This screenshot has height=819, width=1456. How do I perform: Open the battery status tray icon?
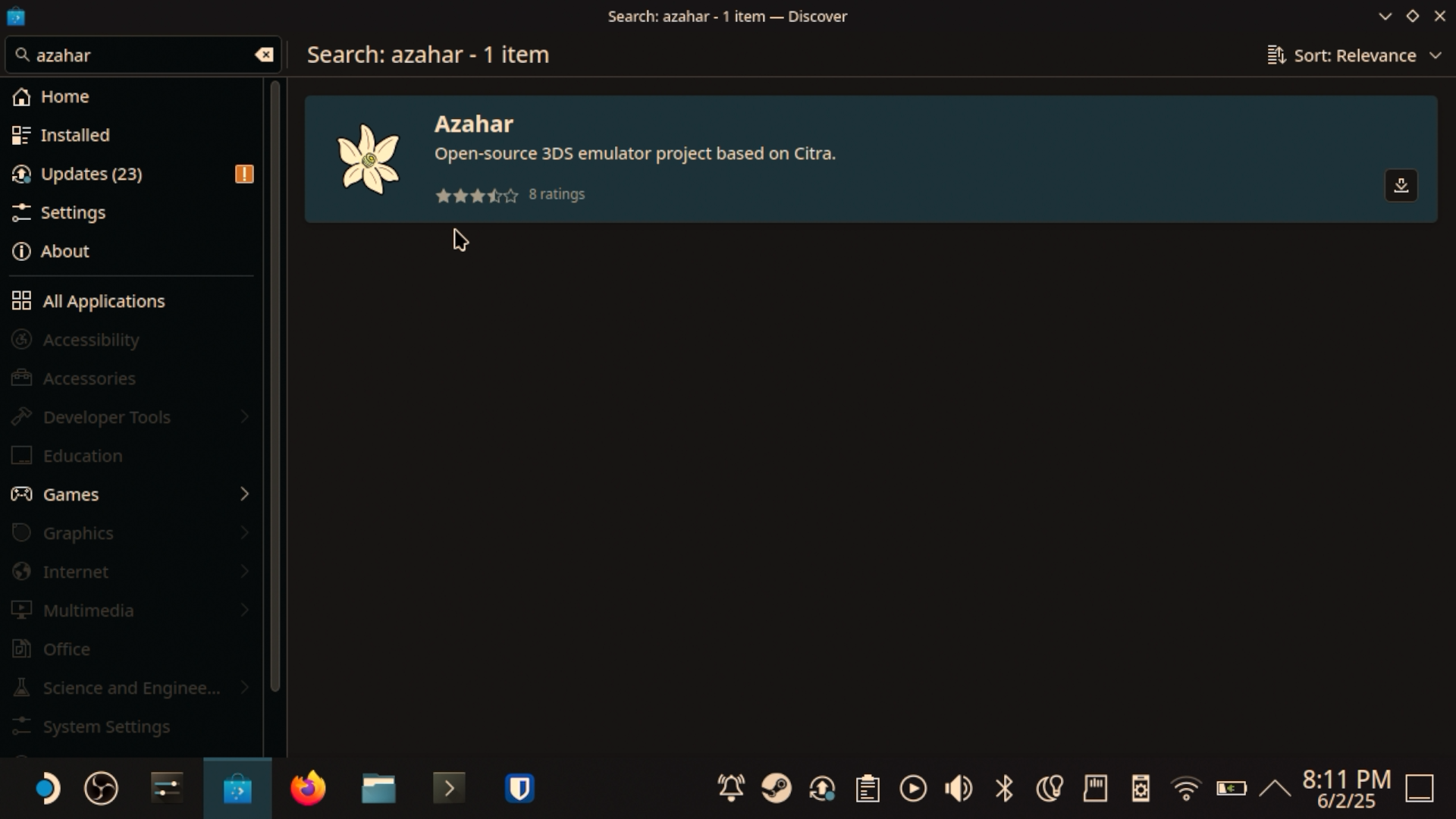click(x=1232, y=789)
